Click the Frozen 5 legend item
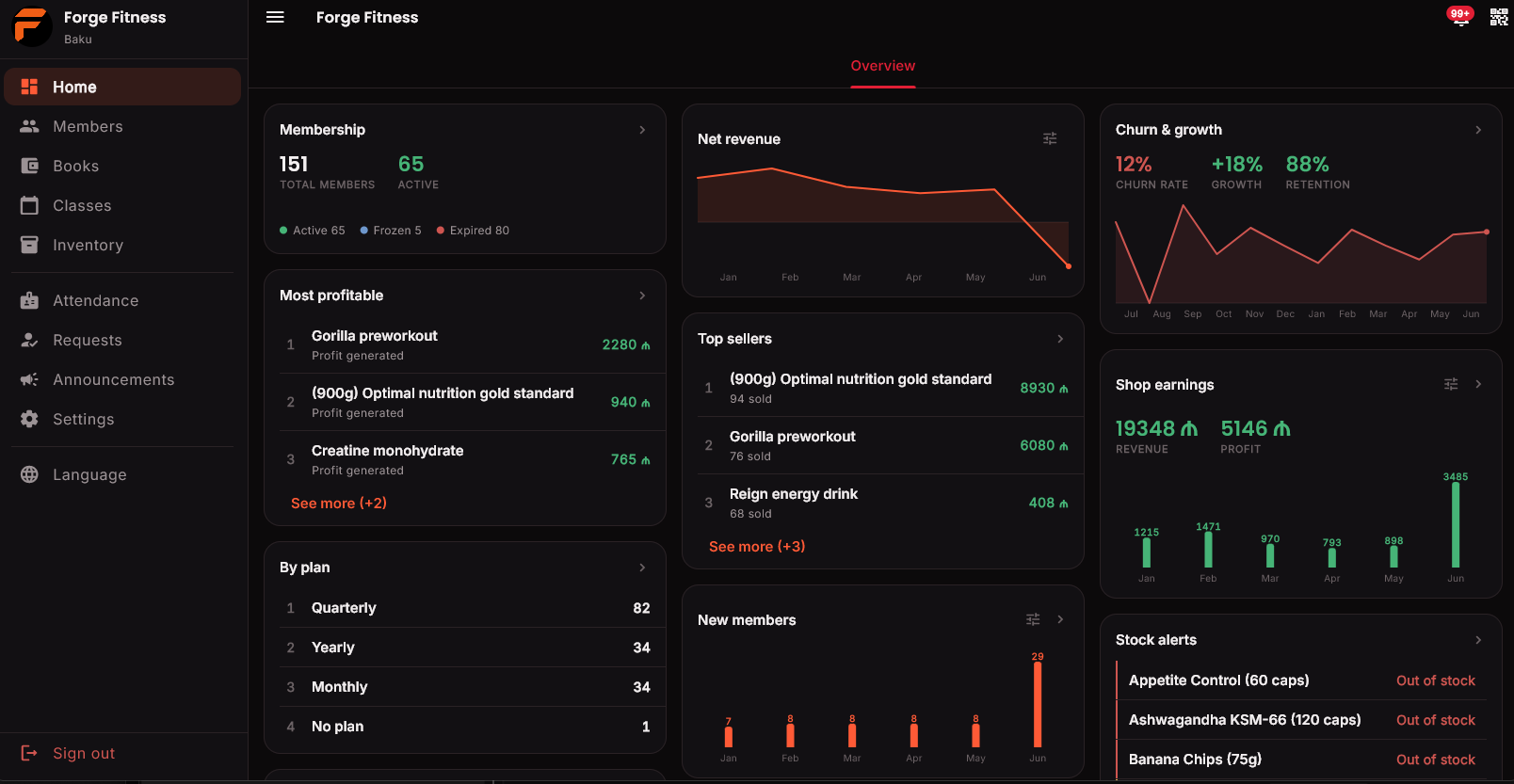 tap(391, 231)
